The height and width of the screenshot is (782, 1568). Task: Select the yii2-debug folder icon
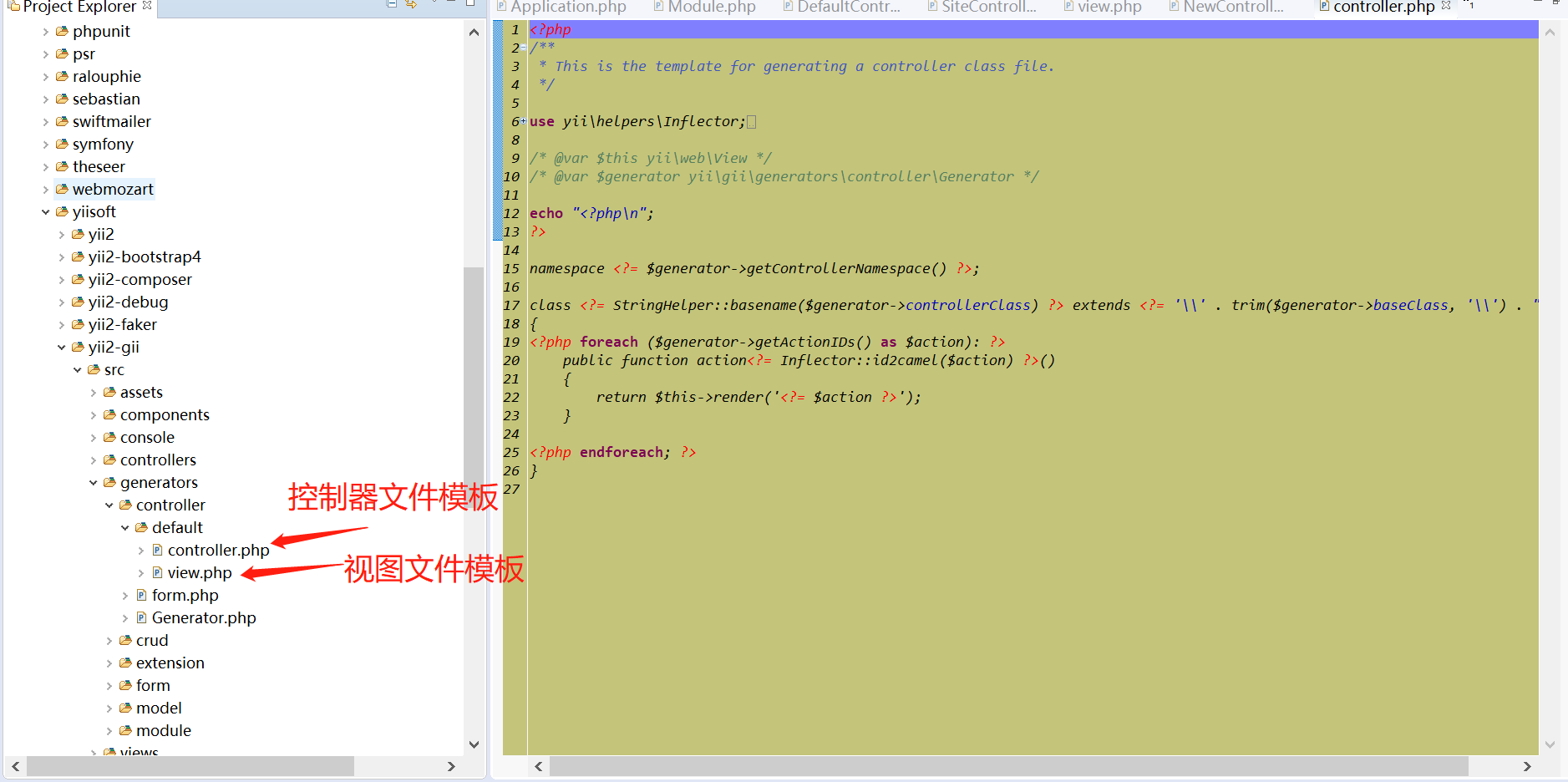pyautogui.click(x=78, y=302)
